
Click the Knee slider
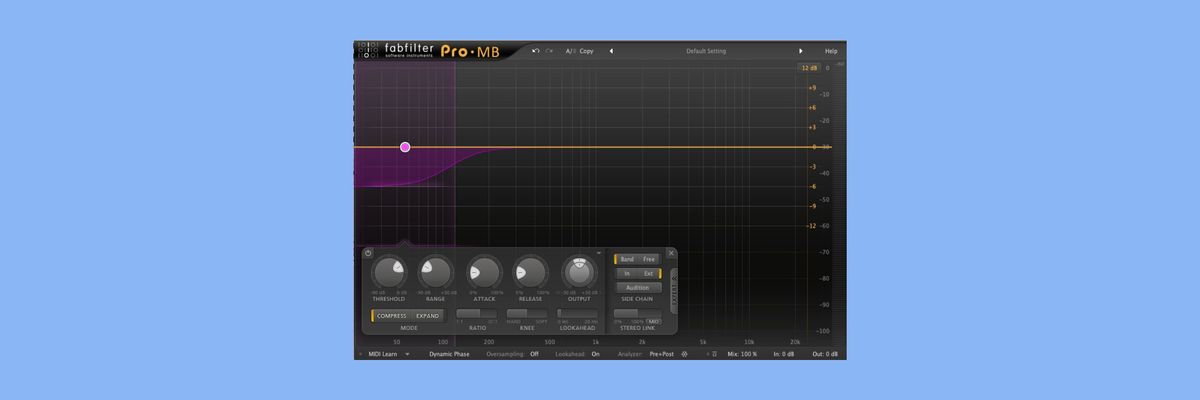pos(527,314)
